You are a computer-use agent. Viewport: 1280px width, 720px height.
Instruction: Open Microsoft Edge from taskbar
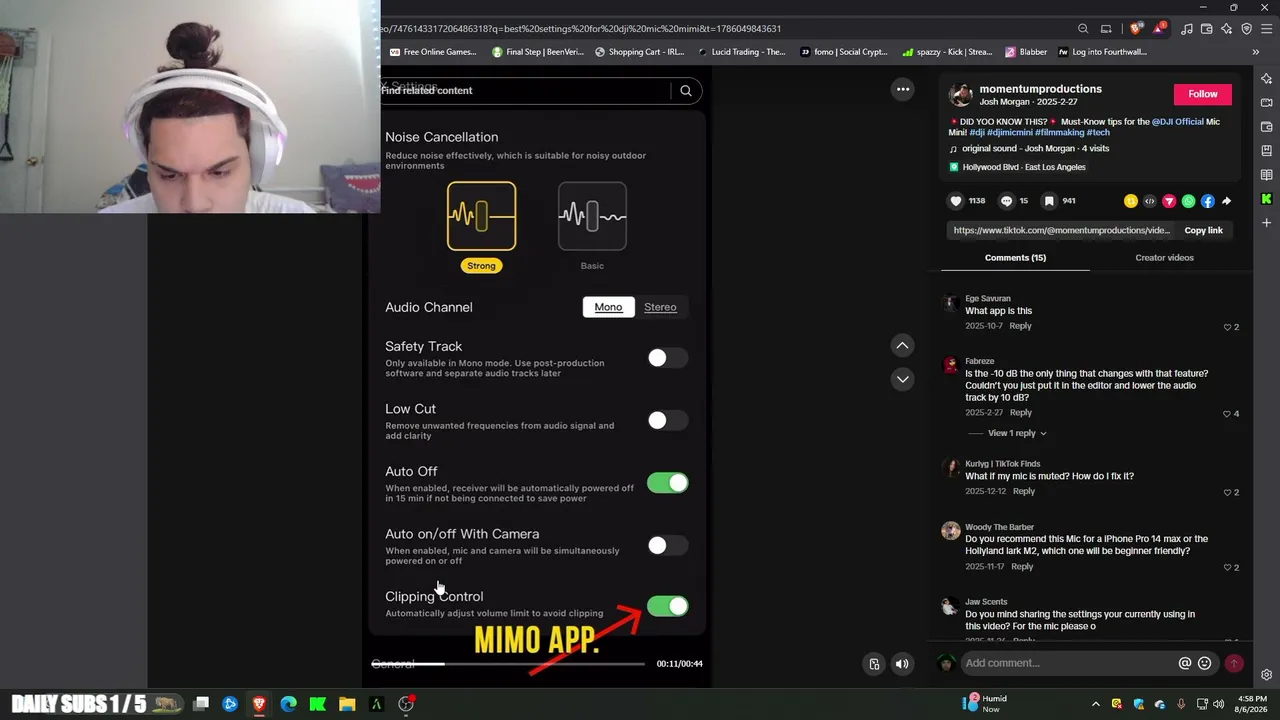click(x=288, y=704)
